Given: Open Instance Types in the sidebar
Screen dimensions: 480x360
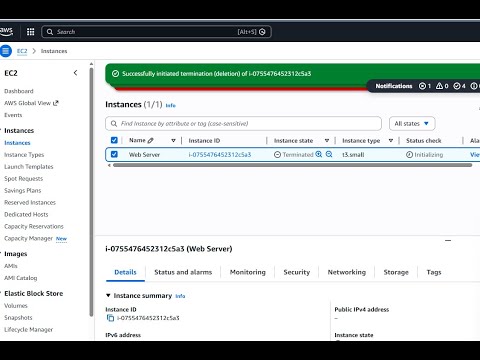Looking at the screenshot, I should point(24,155).
